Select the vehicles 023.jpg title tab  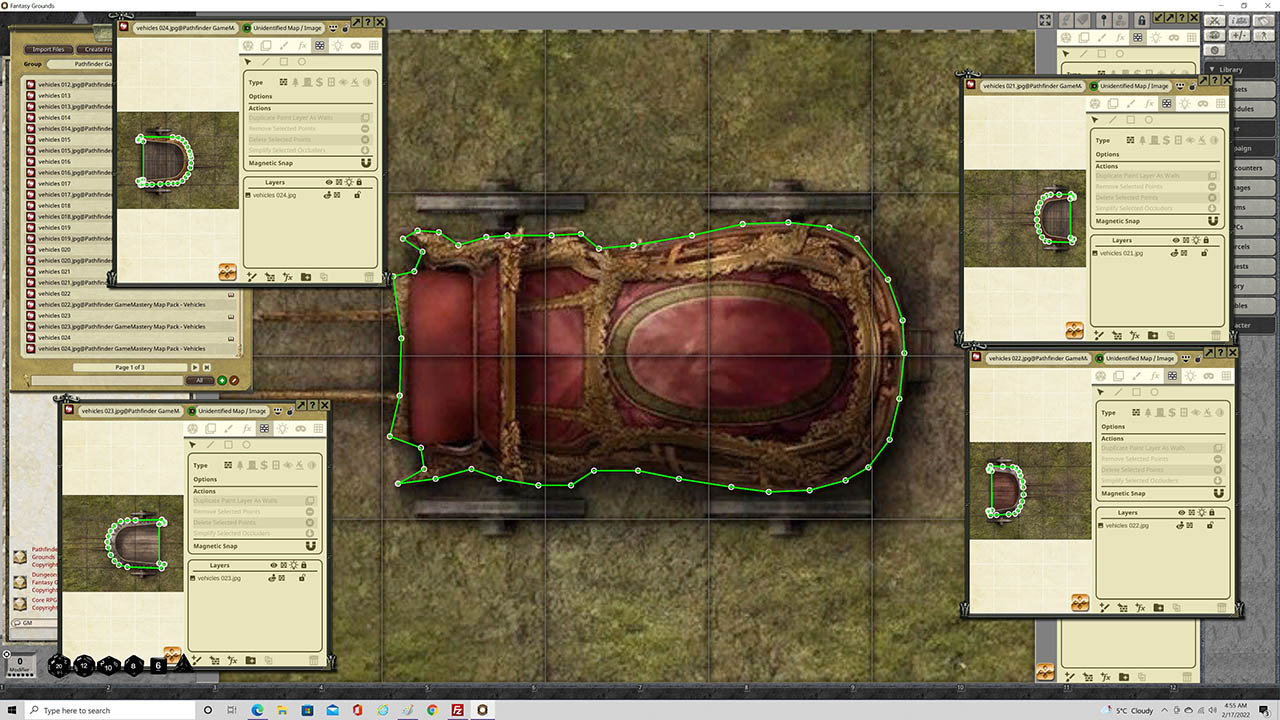coord(129,411)
